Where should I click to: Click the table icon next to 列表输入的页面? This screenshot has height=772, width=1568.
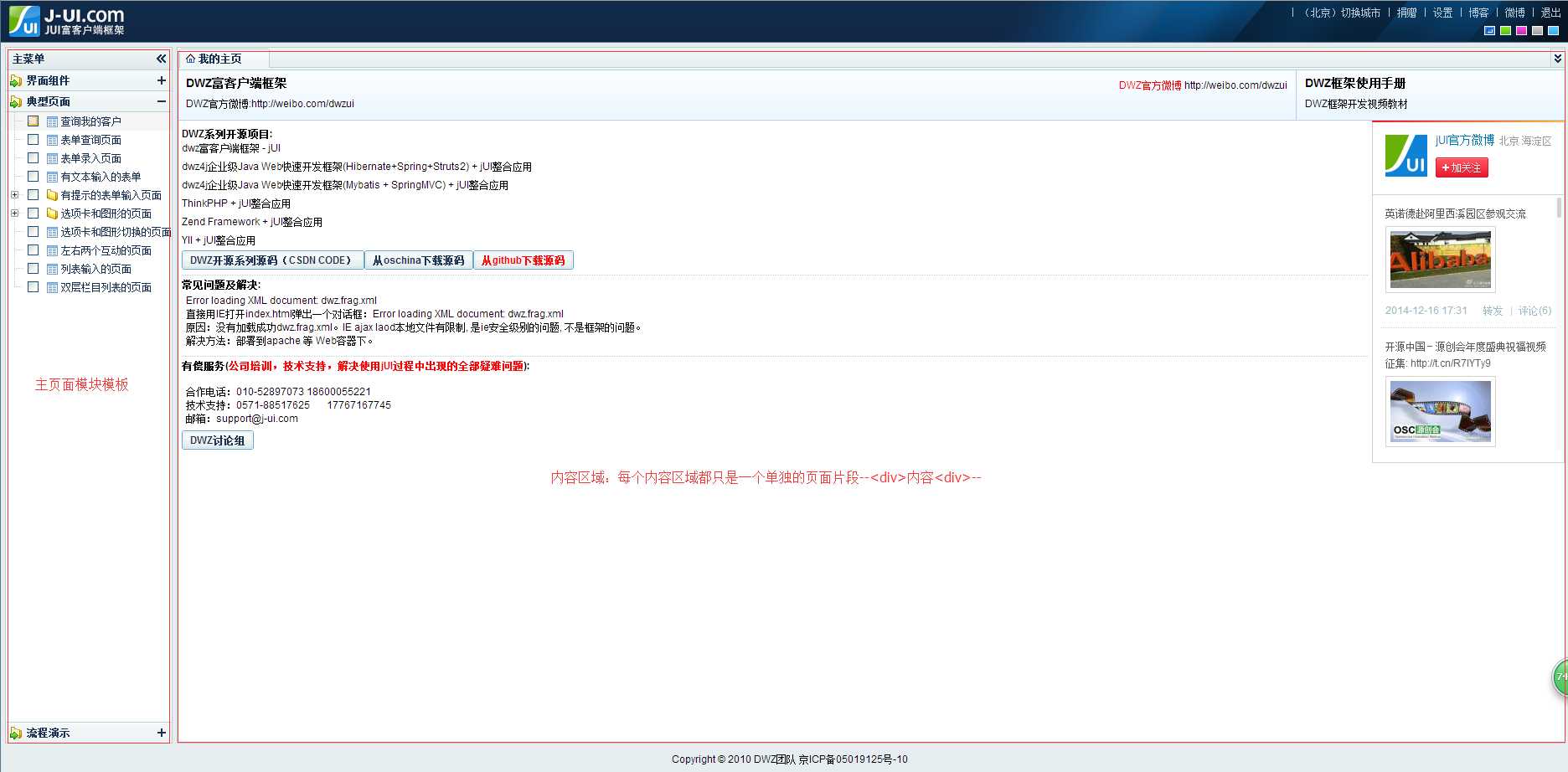52,270
